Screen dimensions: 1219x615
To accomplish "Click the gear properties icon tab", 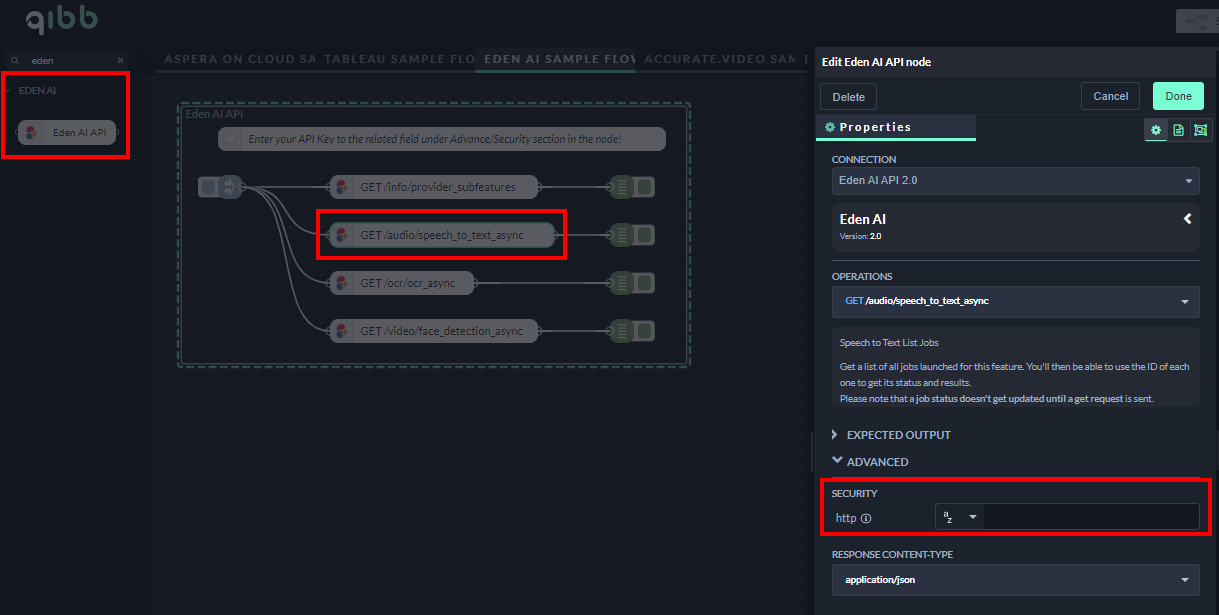I will coord(1156,130).
